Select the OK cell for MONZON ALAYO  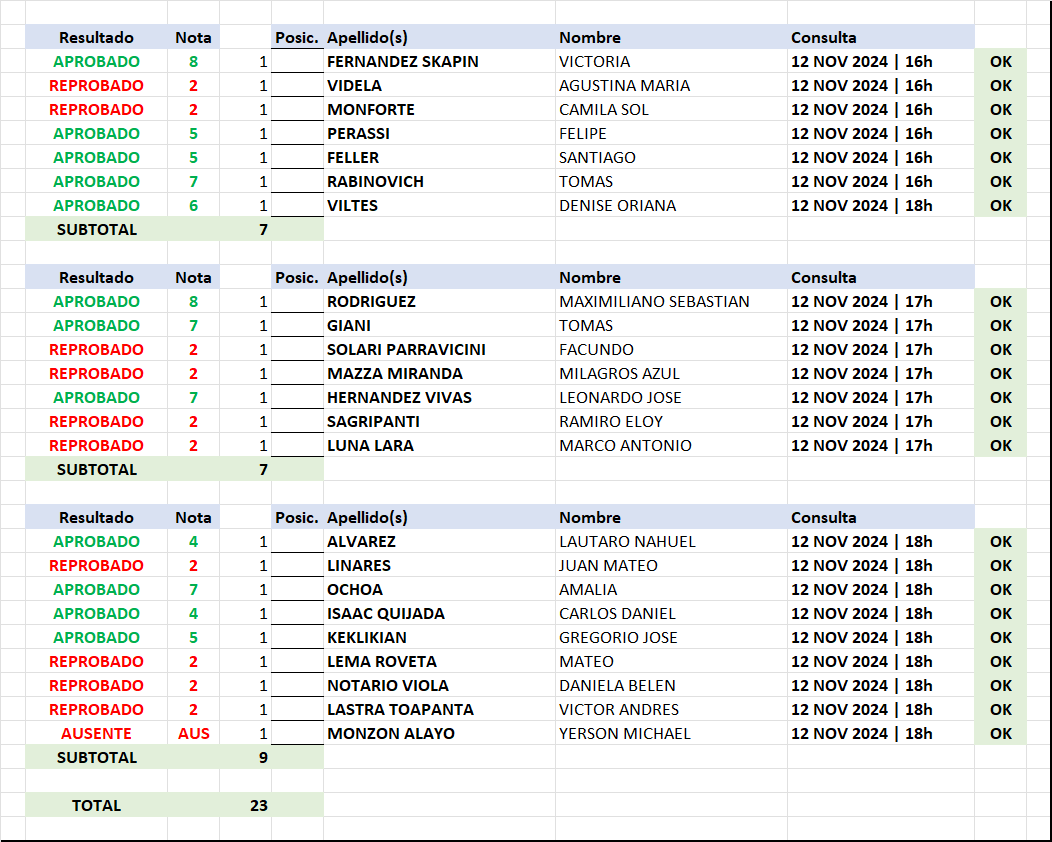pos(1000,734)
